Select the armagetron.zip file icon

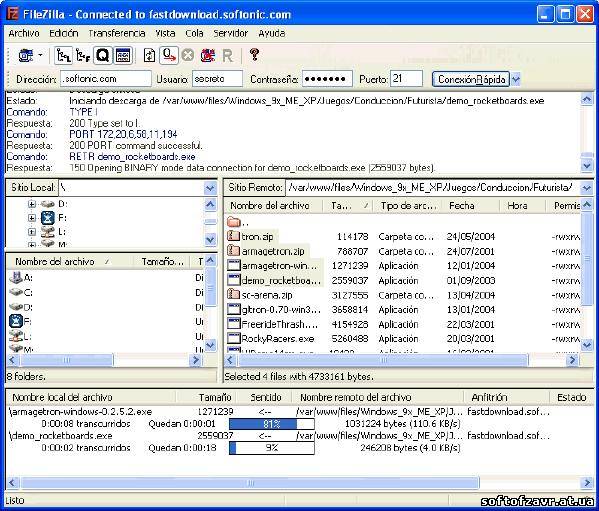[x=233, y=251]
